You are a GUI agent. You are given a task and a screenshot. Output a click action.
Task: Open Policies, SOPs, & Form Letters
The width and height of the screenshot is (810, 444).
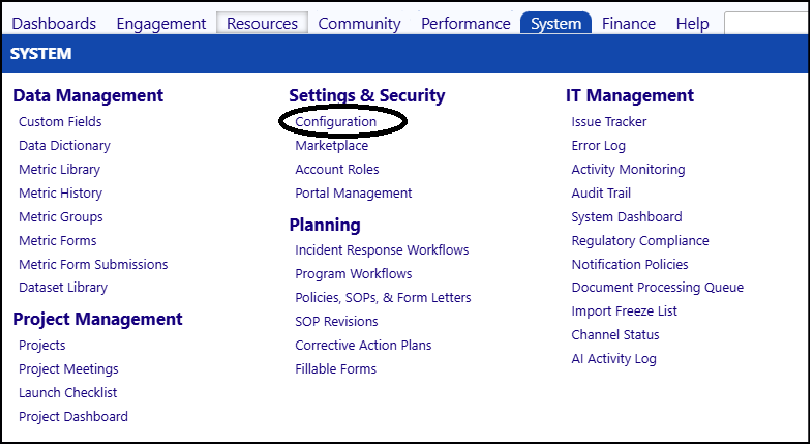(x=383, y=298)
